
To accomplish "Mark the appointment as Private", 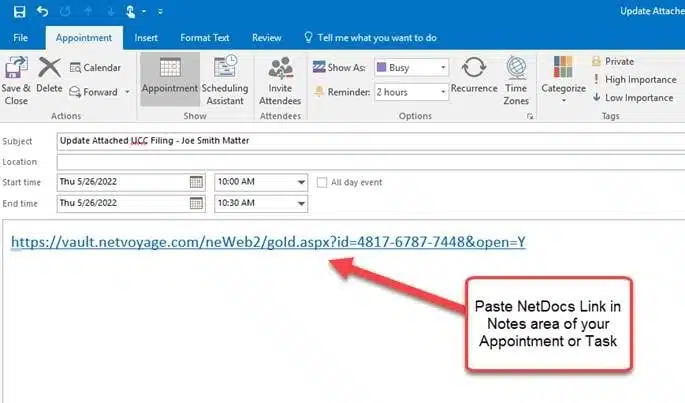I will [613, 62].
